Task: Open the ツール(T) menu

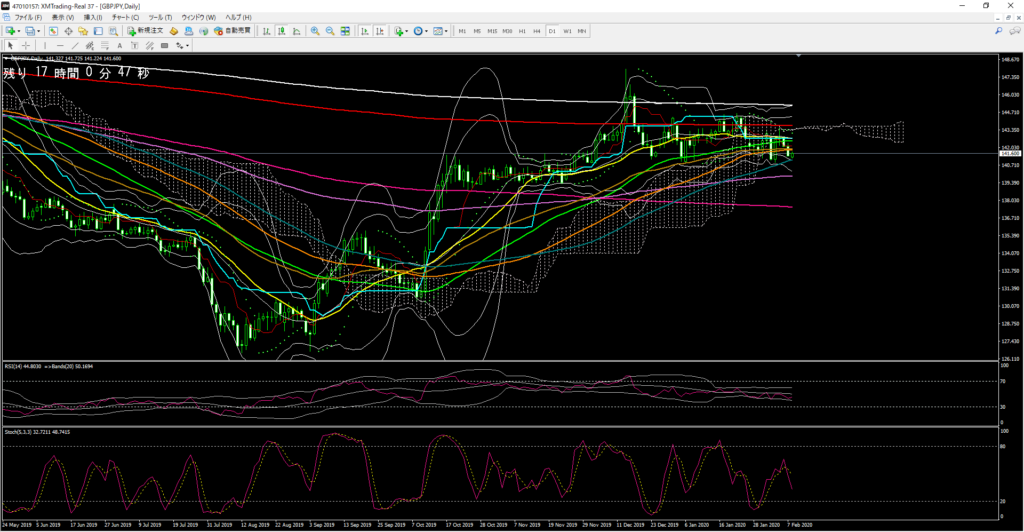Action: [160, 18]
